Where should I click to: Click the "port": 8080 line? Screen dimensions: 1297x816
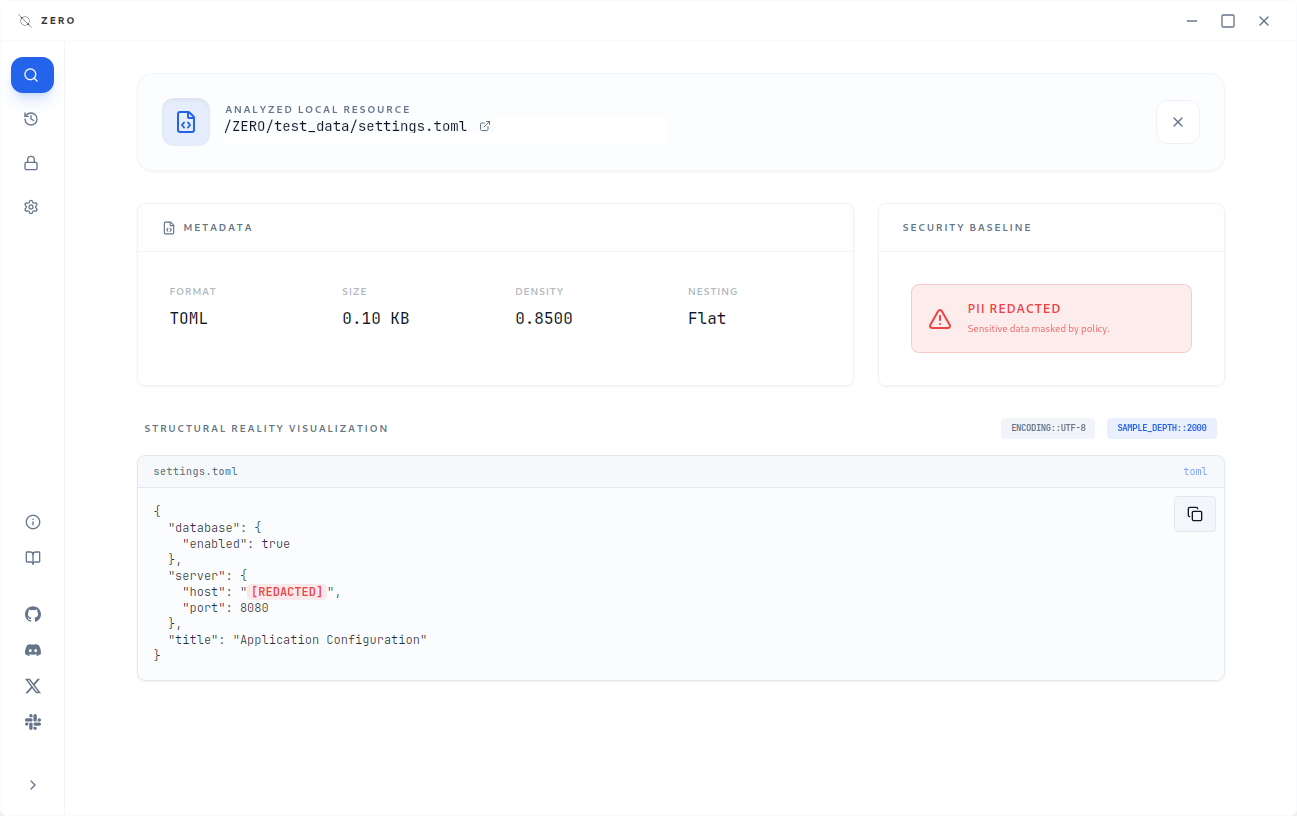click(x=225, y=608)
